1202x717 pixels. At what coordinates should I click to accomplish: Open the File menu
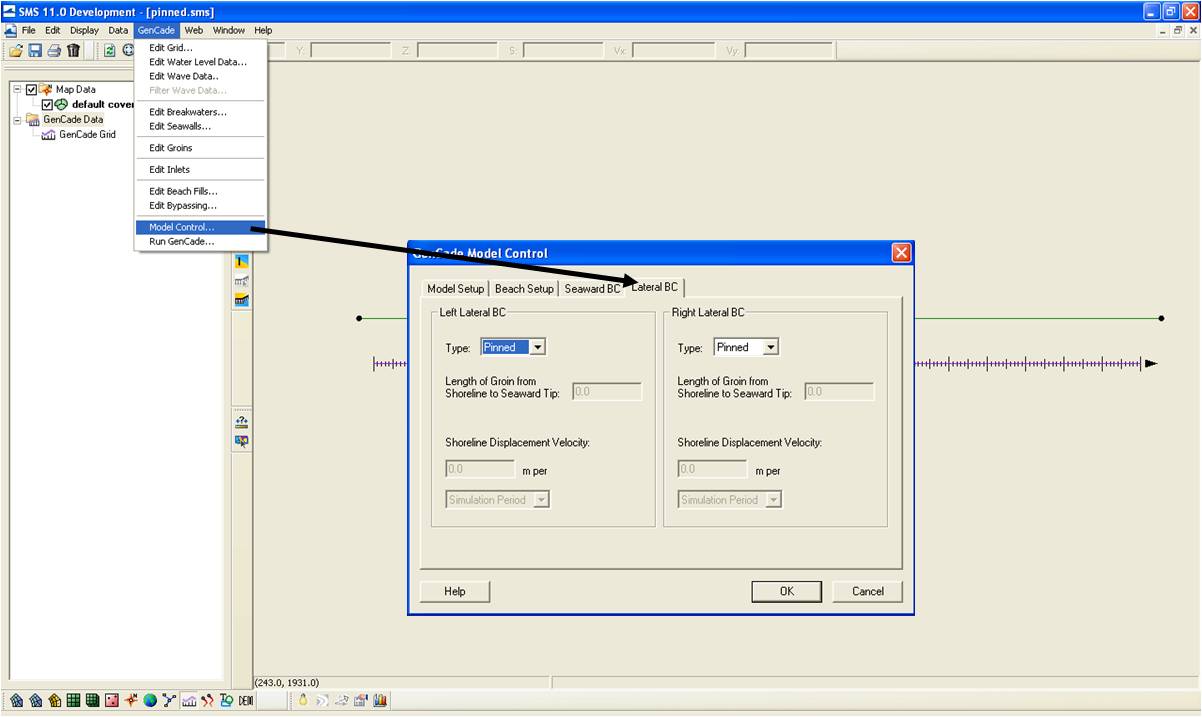coord(29,30)
